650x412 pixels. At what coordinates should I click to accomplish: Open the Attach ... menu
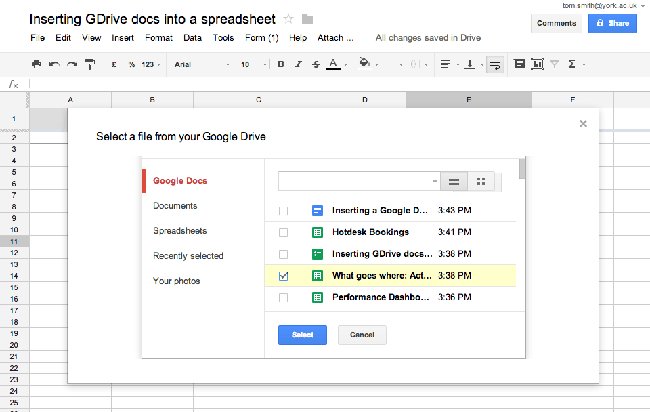[x=335, y=38]
